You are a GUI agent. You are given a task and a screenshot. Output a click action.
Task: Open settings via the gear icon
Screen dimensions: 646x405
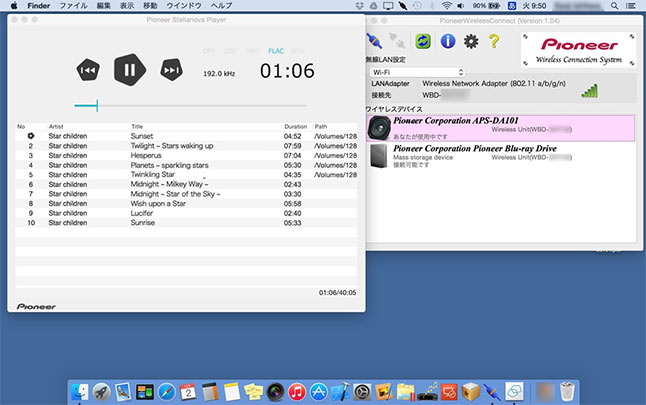pos(471,41)
